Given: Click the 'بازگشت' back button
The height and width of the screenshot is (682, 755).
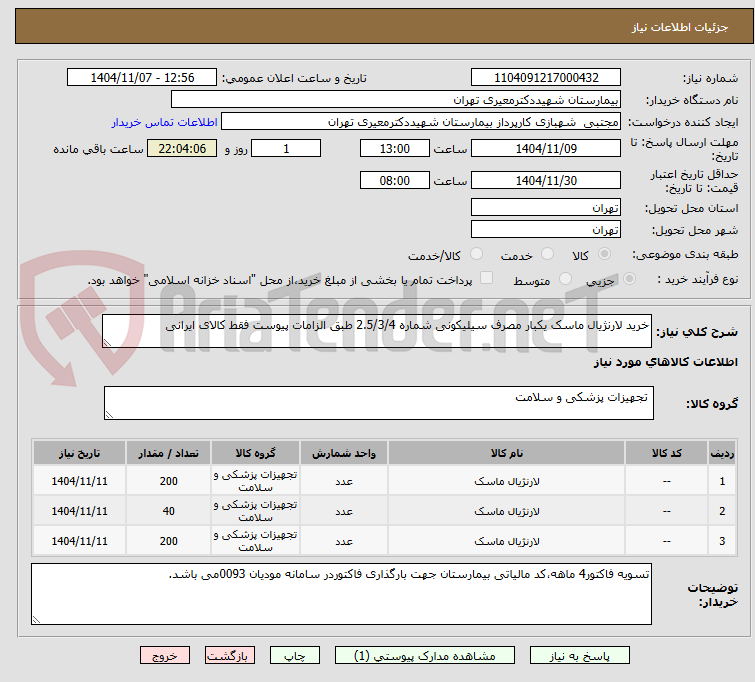Looking at the screenshot, I should point(229,656).
